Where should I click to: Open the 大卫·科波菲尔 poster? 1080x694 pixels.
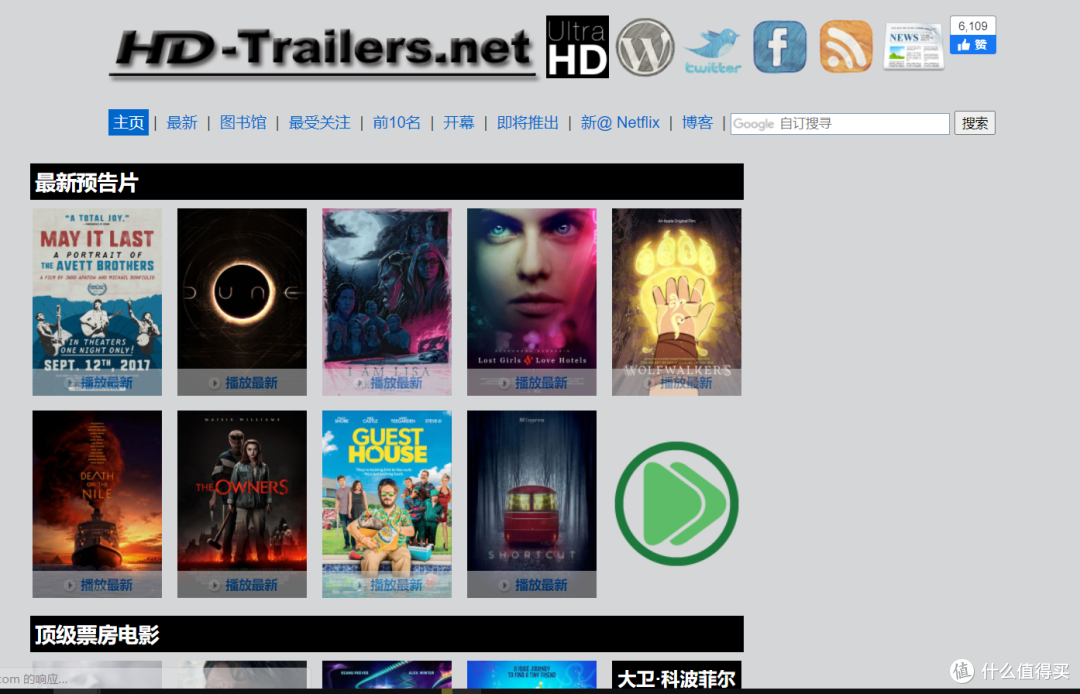pyautogui.click(x=676, y=675)
